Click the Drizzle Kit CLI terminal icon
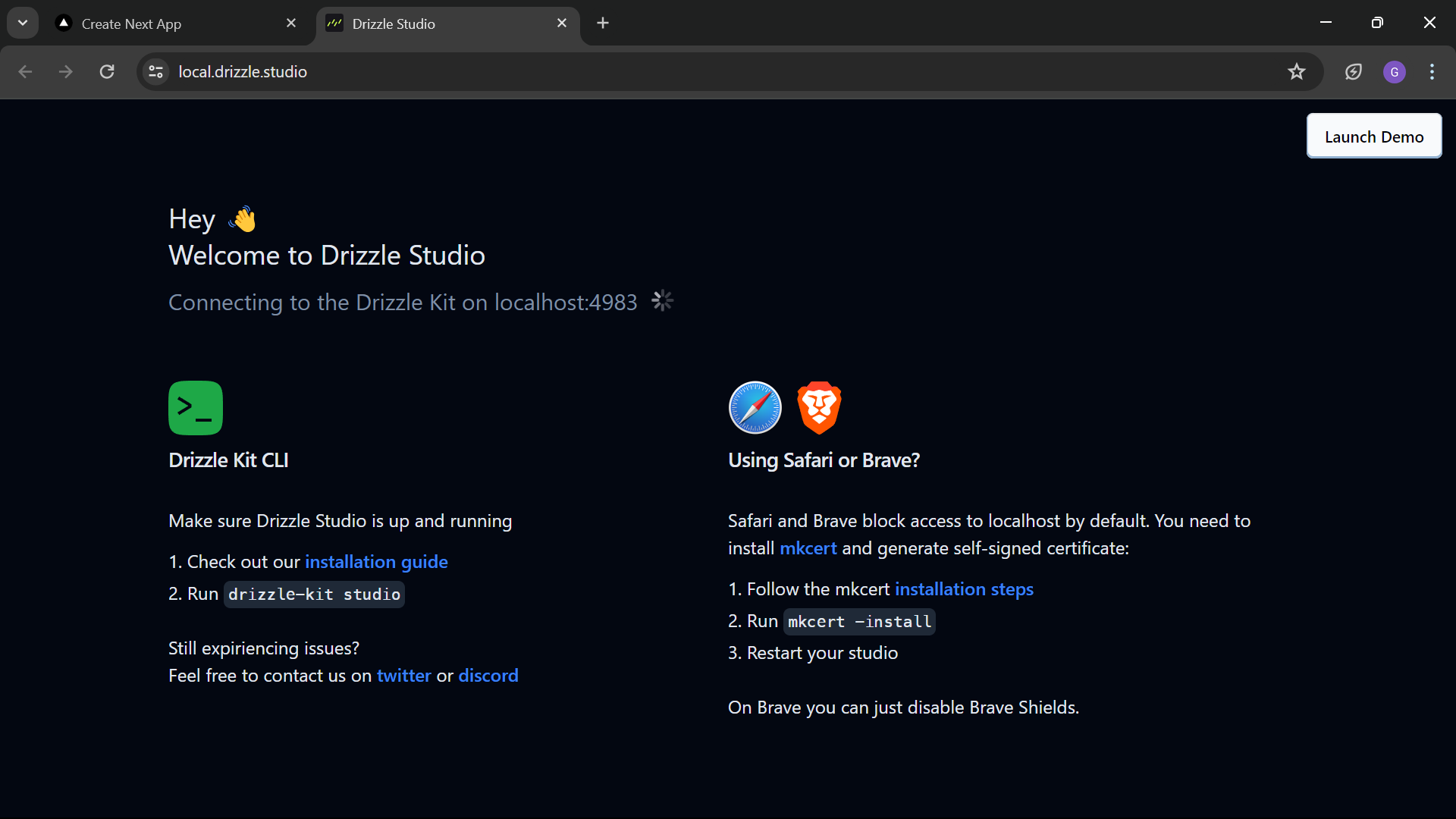 click(x=195, y=407)
